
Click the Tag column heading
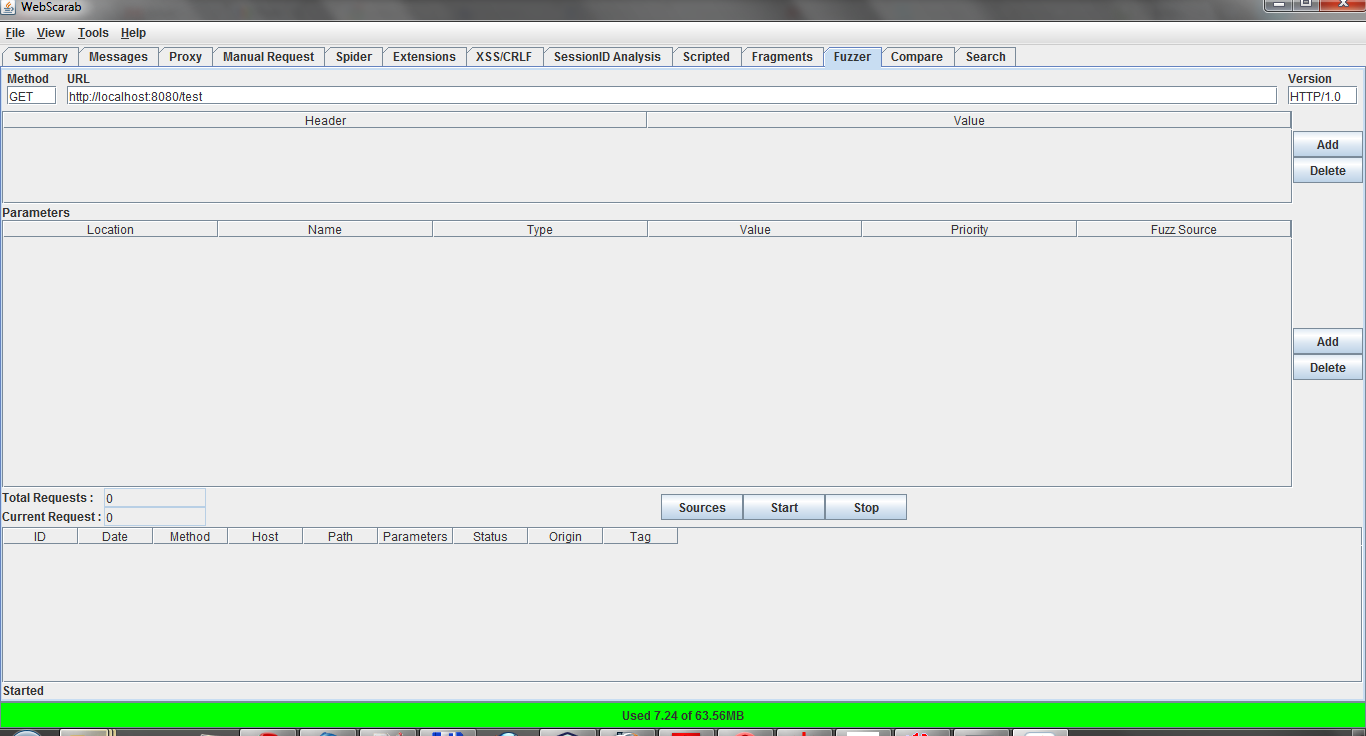pyautogui.click(x=640, y=536)
